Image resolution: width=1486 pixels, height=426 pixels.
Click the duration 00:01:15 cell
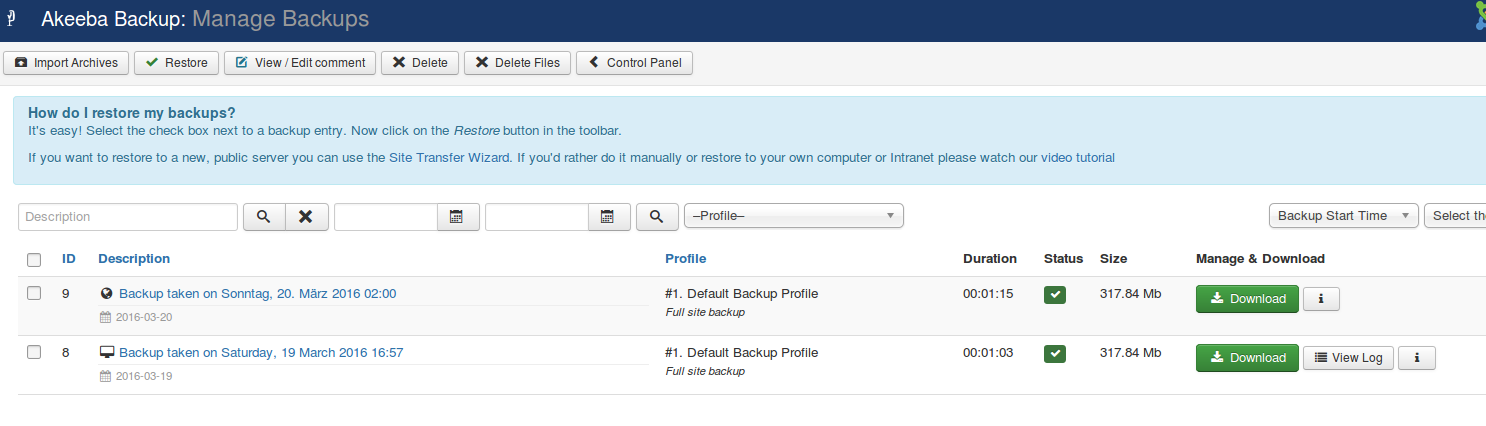pyautogui.click(x=988, y=294)
